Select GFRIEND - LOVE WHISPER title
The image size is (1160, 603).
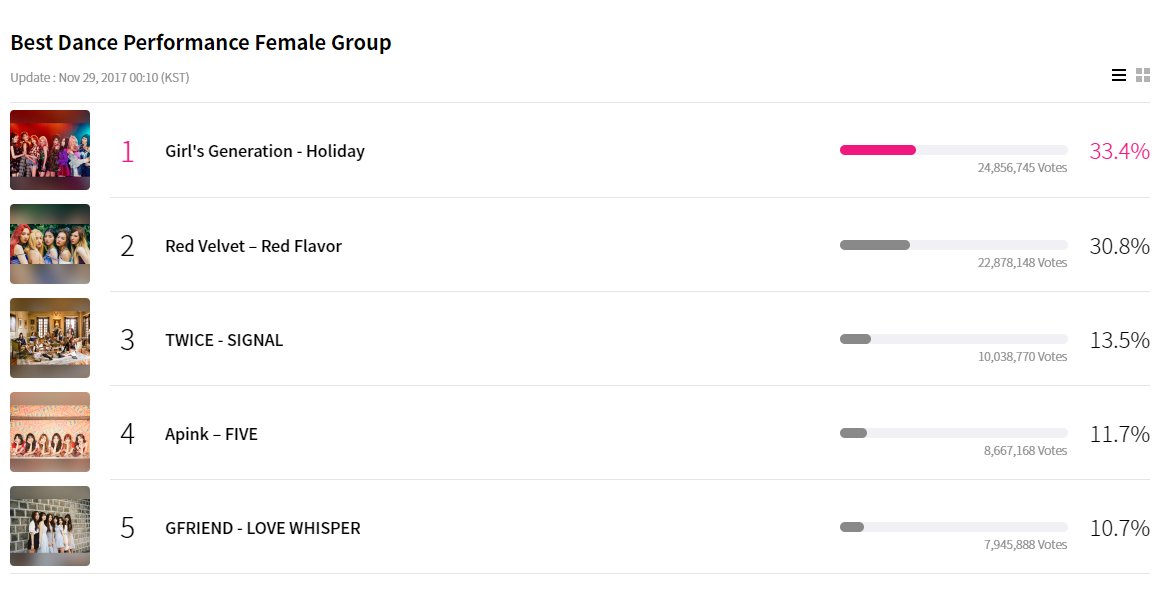(263, 528)
